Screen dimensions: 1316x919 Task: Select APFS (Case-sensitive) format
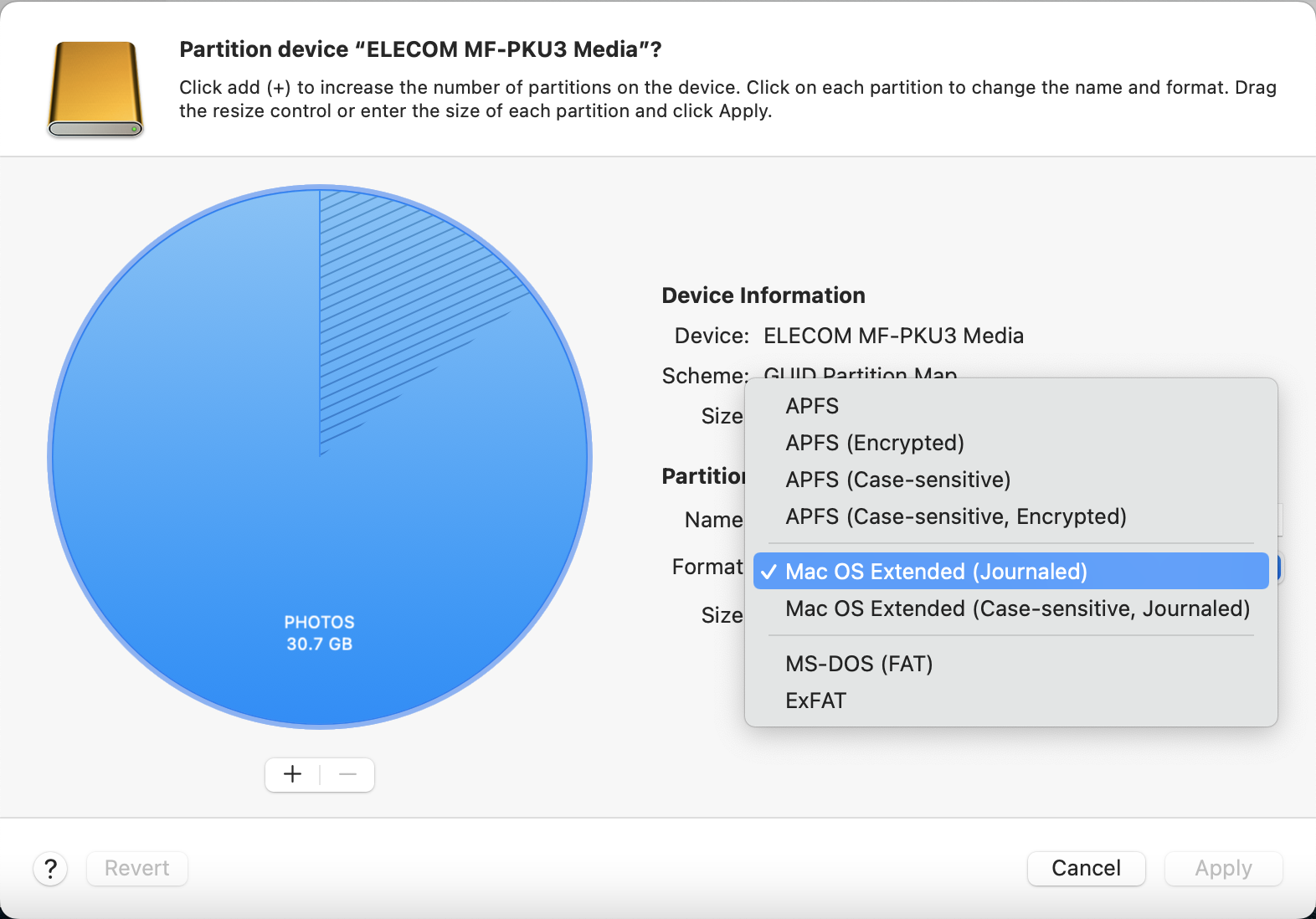coord(897,480)
